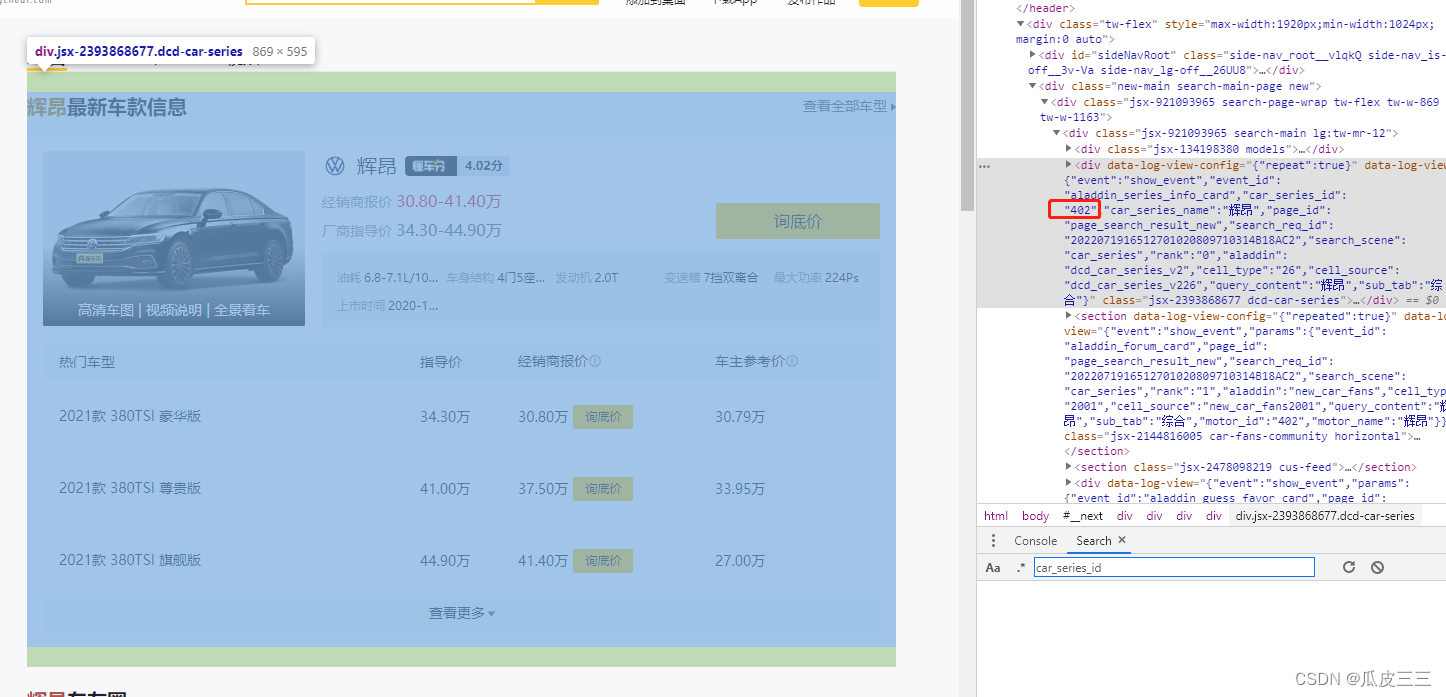Expand the sideNavRoot div node
Image resolution: width=1446 pixels, height=697 pixels.
coord(1033,55)
